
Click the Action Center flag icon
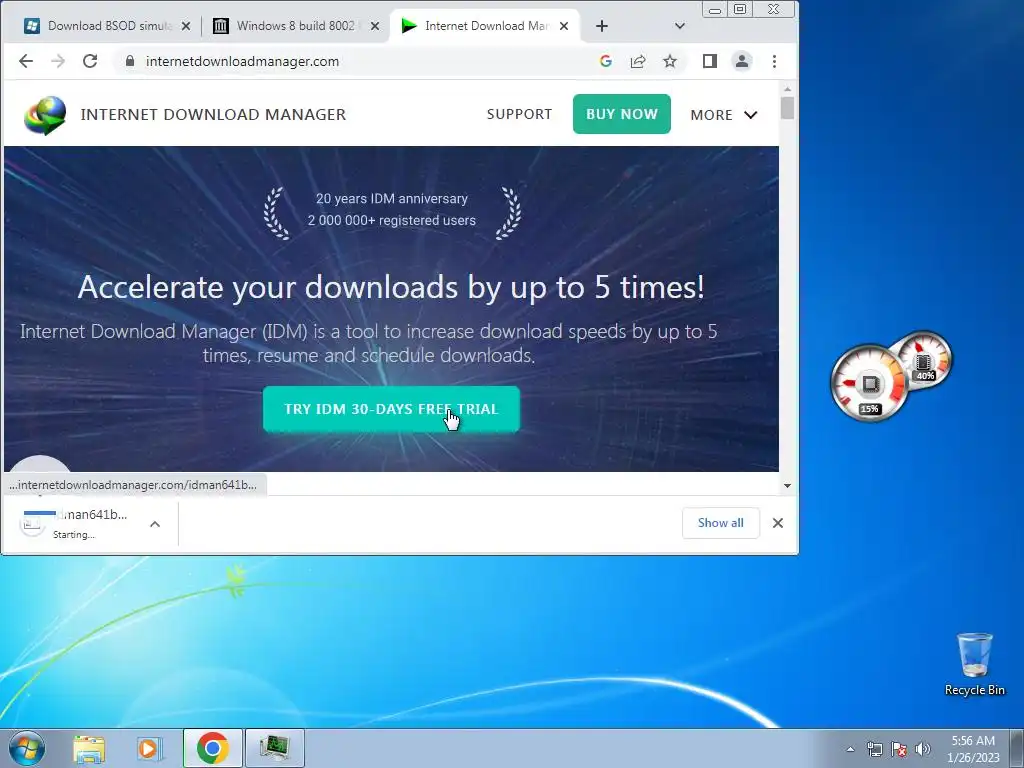[x=899, y=749]
